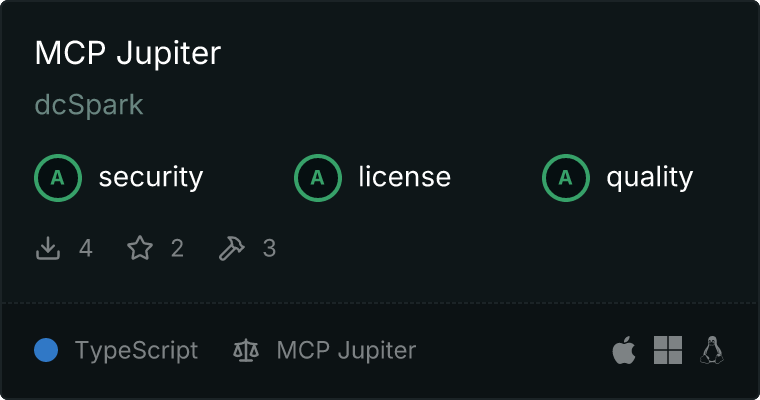
Task: Click the download count 4
Action: point(86,248)
